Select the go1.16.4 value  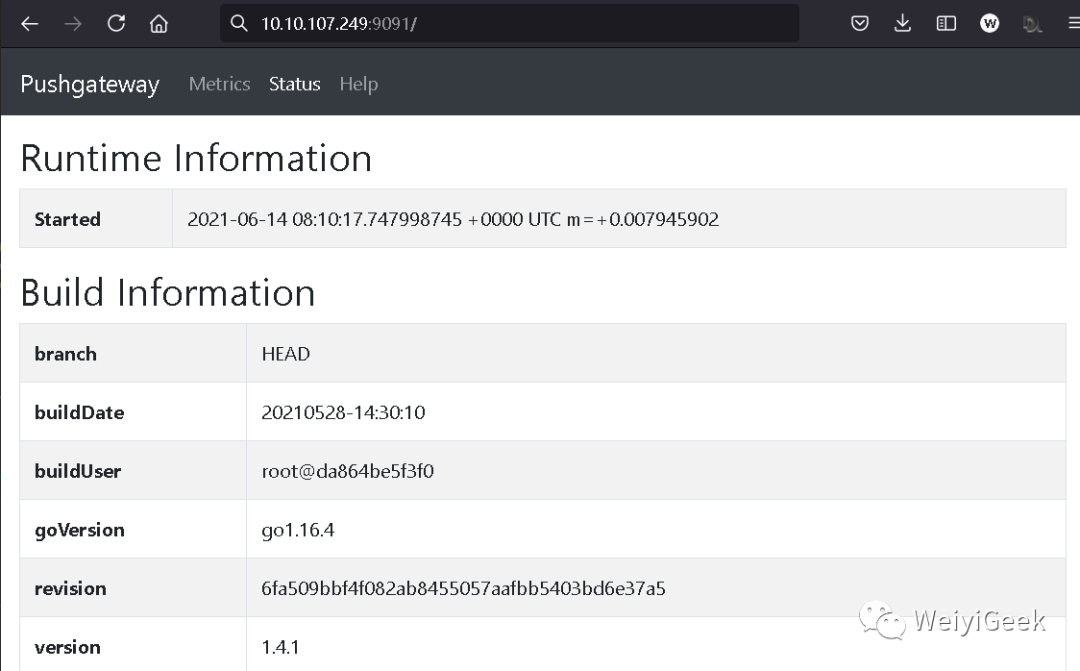pos(298,530)
